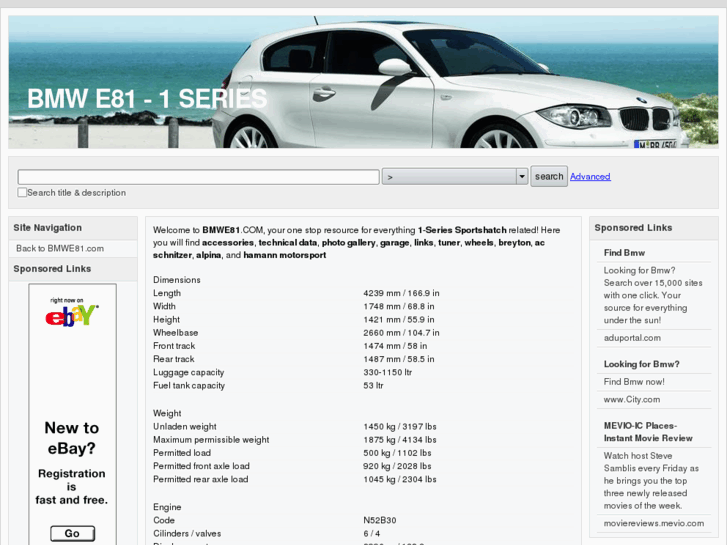Select the Front track value 1474 mm / 58 in

(395, 346)
